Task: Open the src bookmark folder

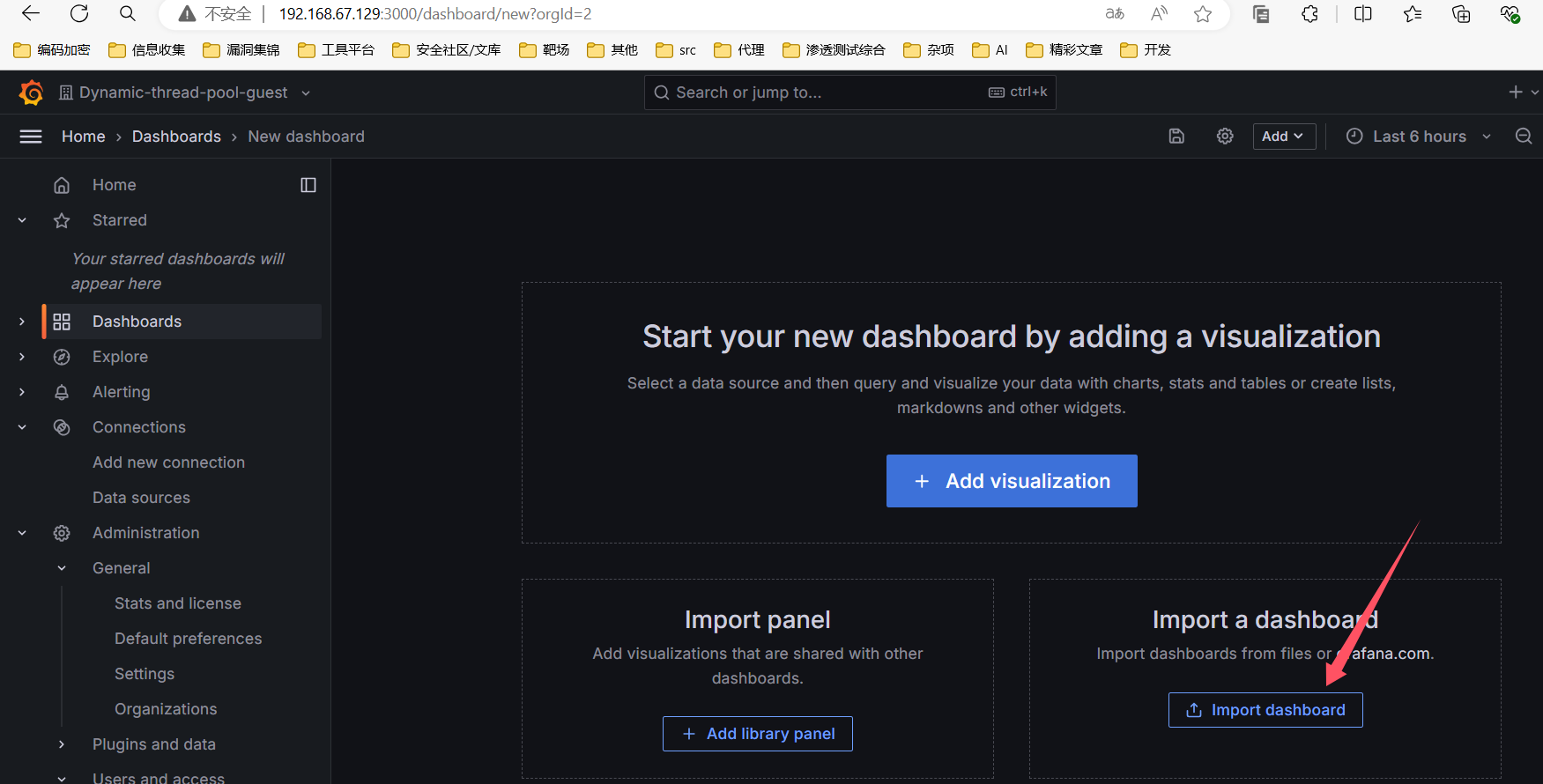Action: point(677,50)
